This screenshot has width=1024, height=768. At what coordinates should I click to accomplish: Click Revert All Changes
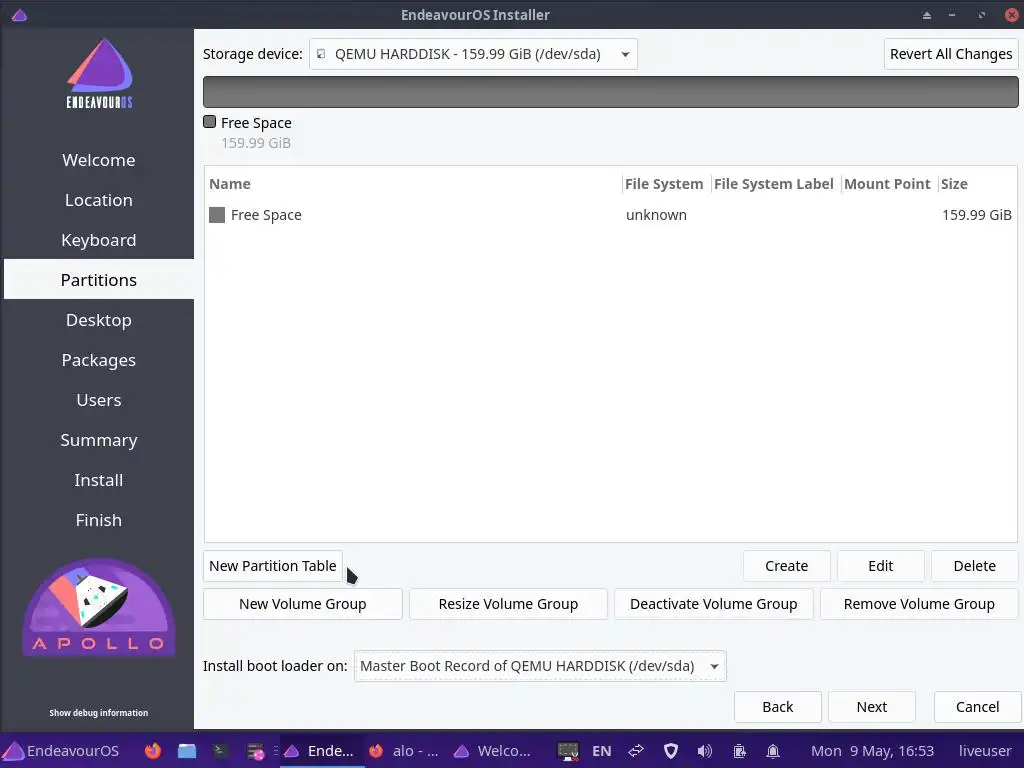pos(951,54)
